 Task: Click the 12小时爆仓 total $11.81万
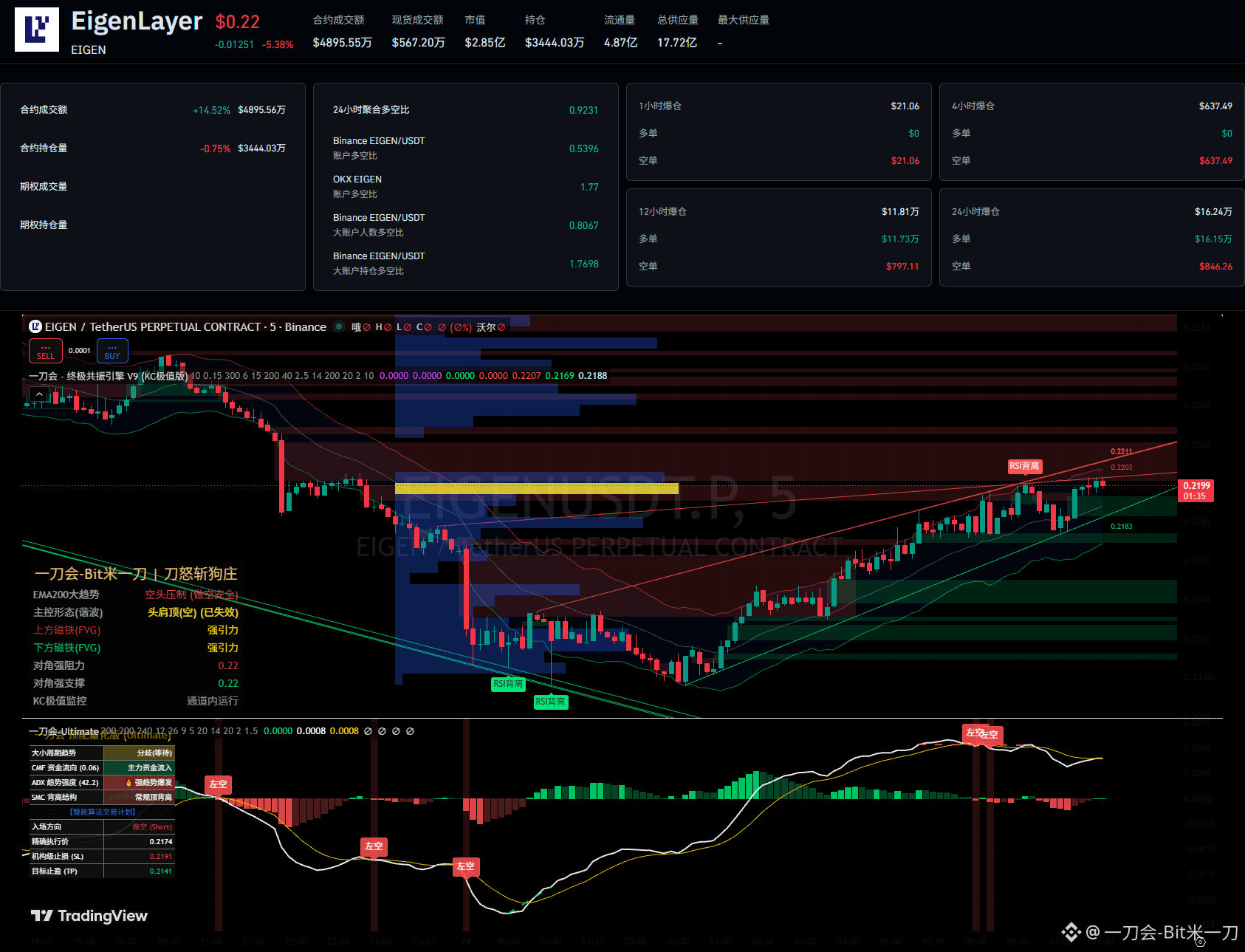click(900, 211)
